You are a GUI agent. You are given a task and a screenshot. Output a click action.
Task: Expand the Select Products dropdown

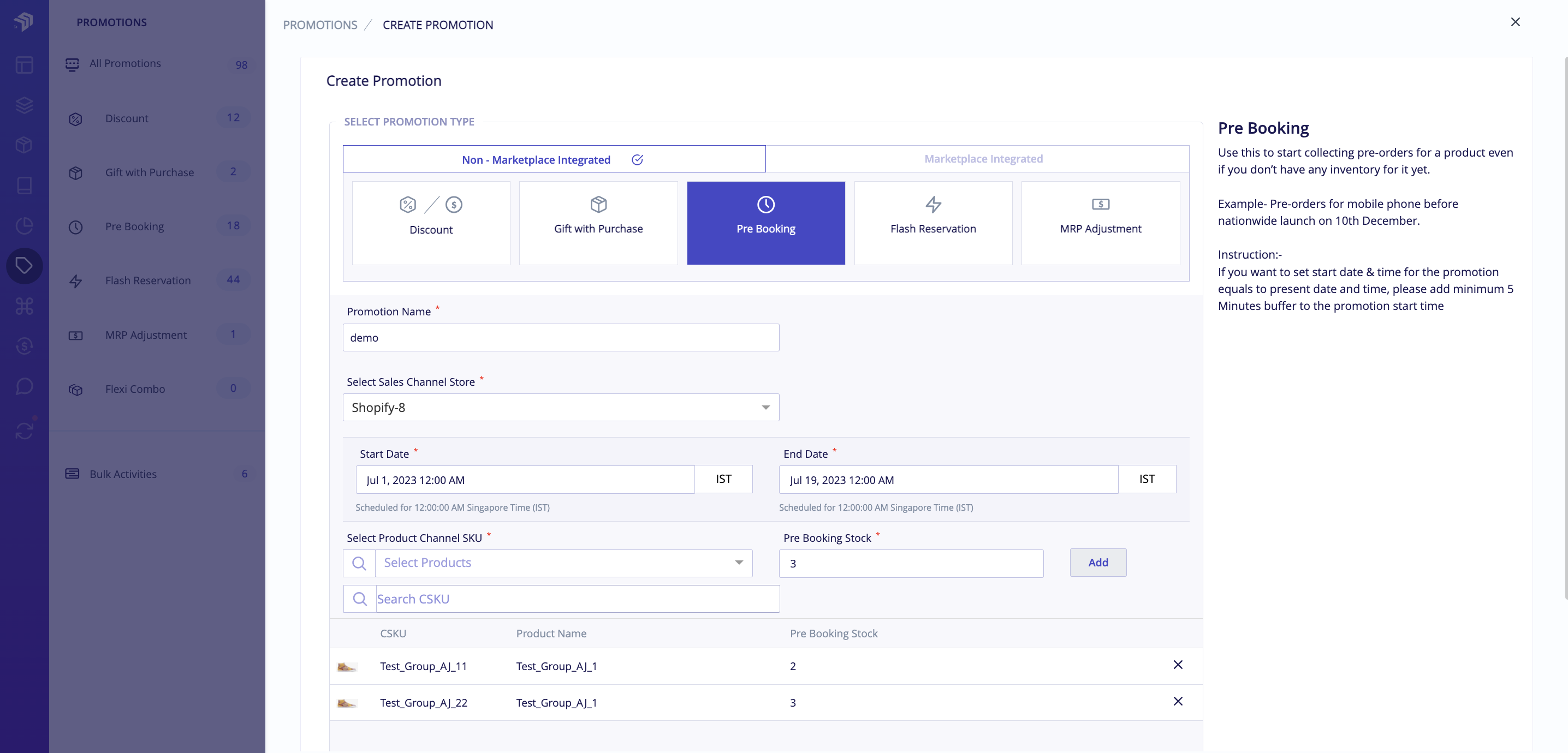coord(563,563)
